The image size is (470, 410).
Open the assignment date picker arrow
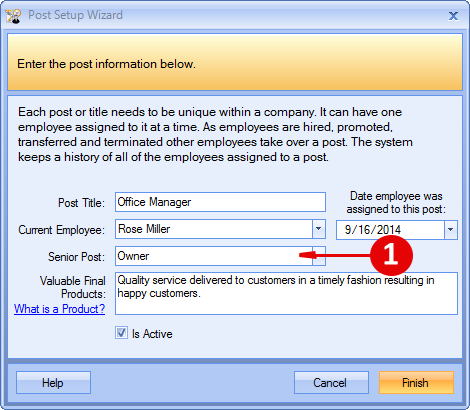(x=451, y=230)
